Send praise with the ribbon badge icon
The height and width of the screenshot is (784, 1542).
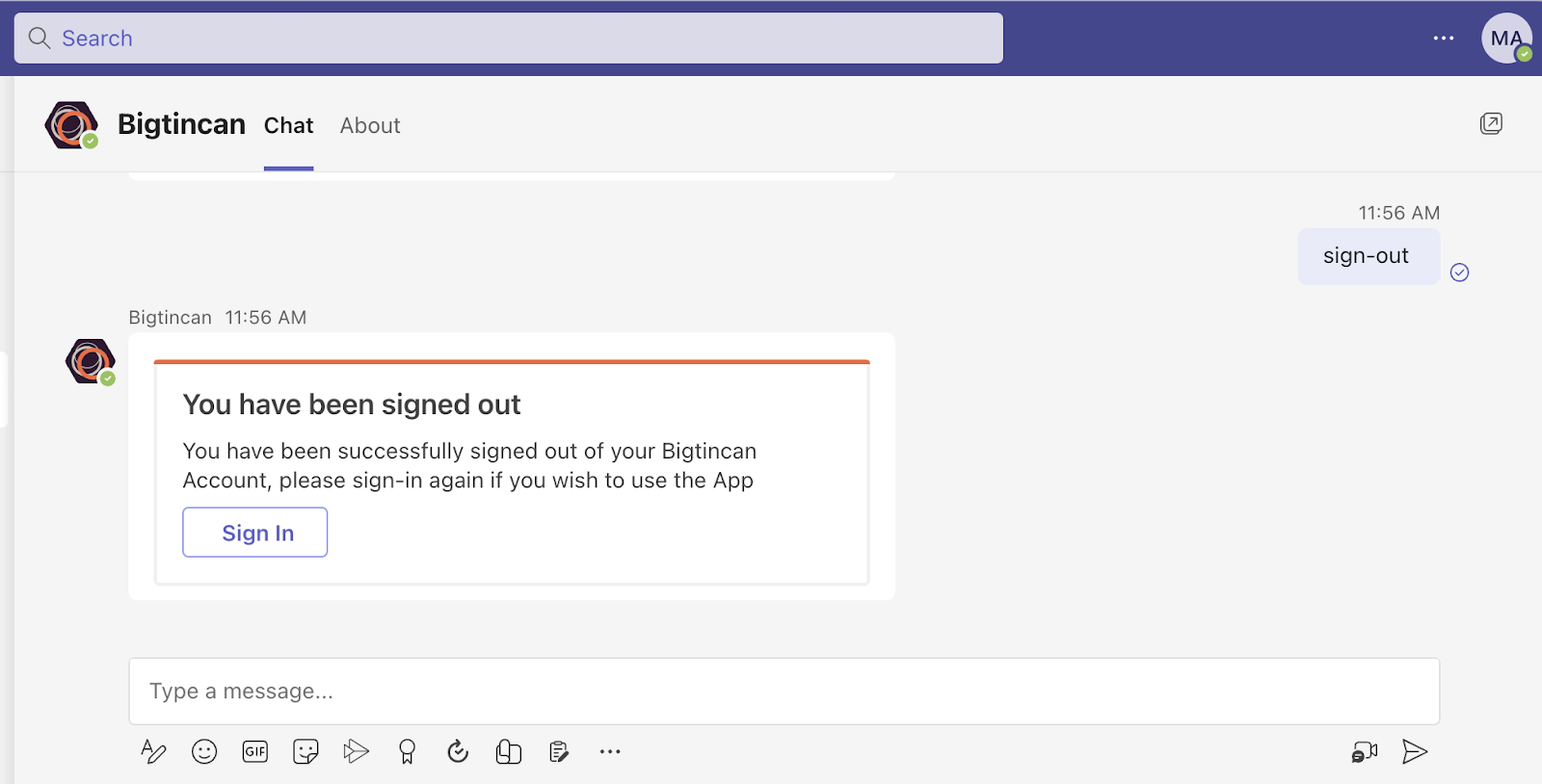[x=407, y=751]
